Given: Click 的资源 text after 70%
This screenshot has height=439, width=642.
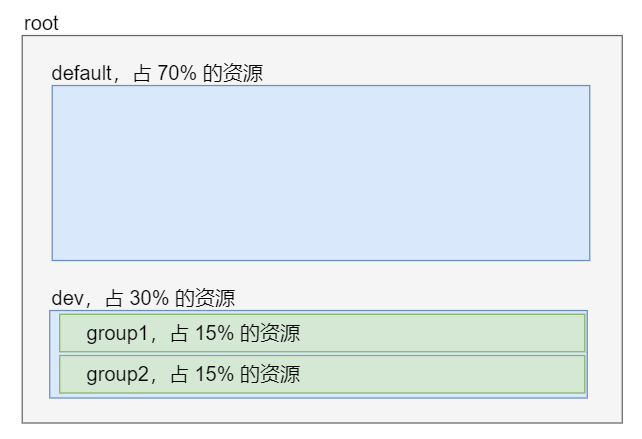Looking at the screenshot, I should pyautogui.click(x=233, y=73).
